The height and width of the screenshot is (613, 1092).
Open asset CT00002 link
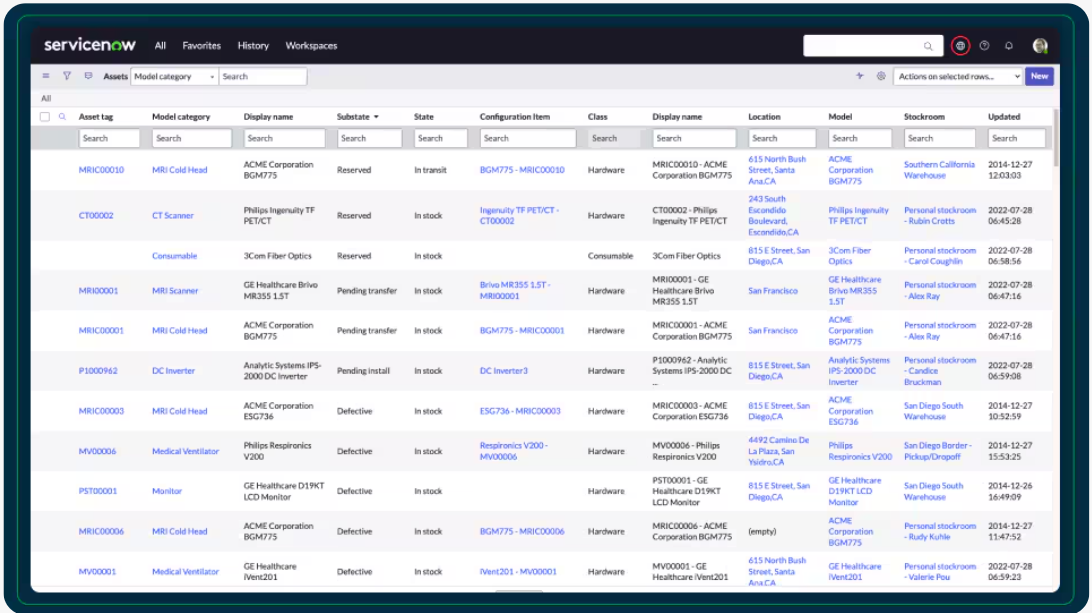click(x=96, y=216)
